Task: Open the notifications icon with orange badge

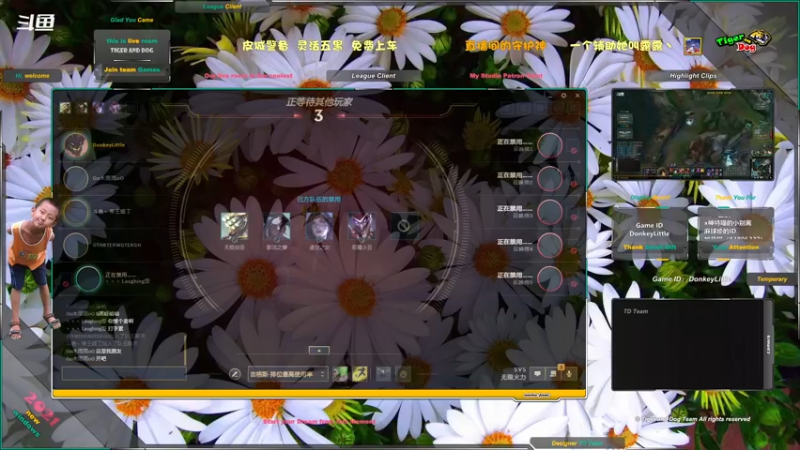Action: (x=554, y=373)
